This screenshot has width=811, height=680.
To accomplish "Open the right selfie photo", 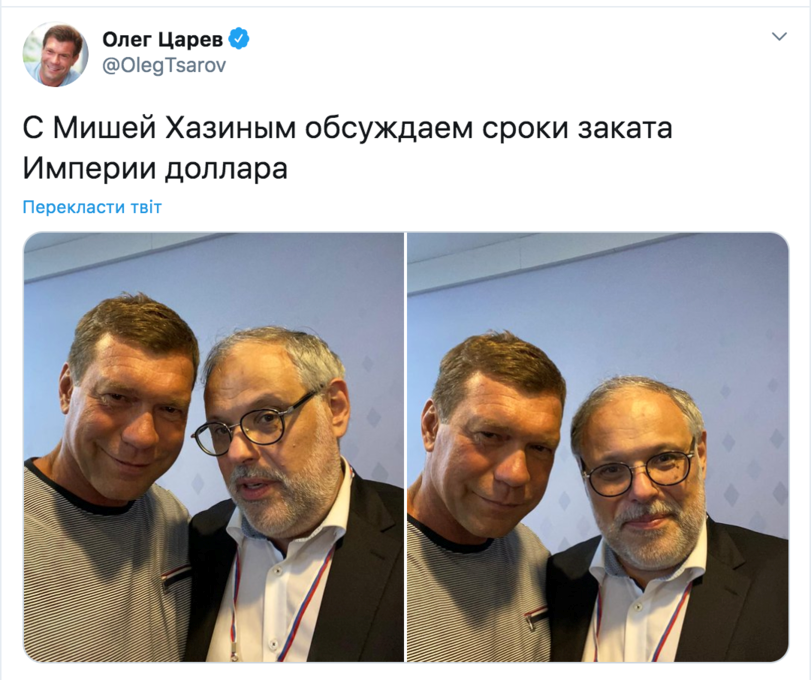I will [598, 447].
